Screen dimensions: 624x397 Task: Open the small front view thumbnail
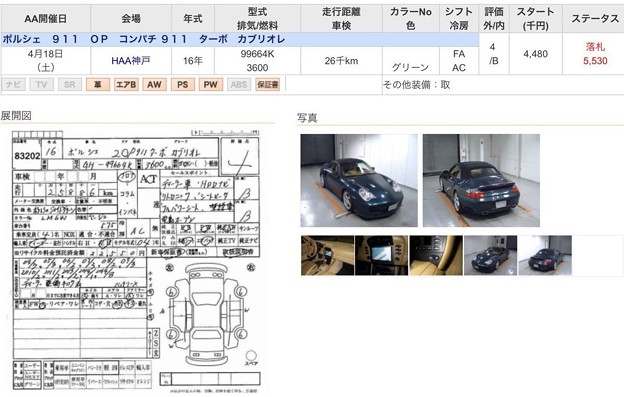[x=490, y=255]
